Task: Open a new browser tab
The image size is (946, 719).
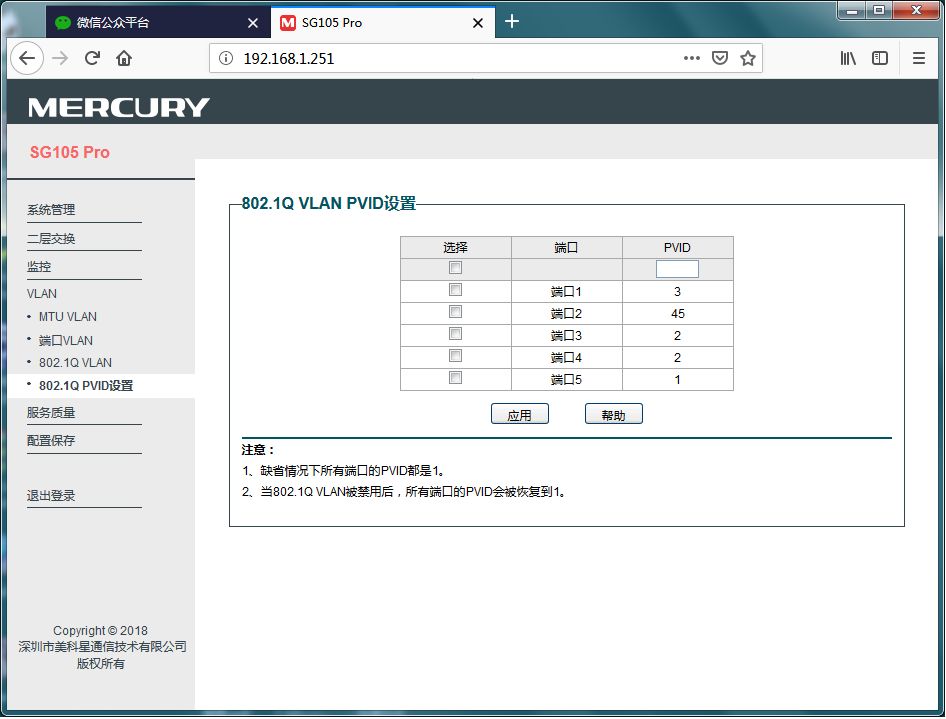Action: pos(512,22)
